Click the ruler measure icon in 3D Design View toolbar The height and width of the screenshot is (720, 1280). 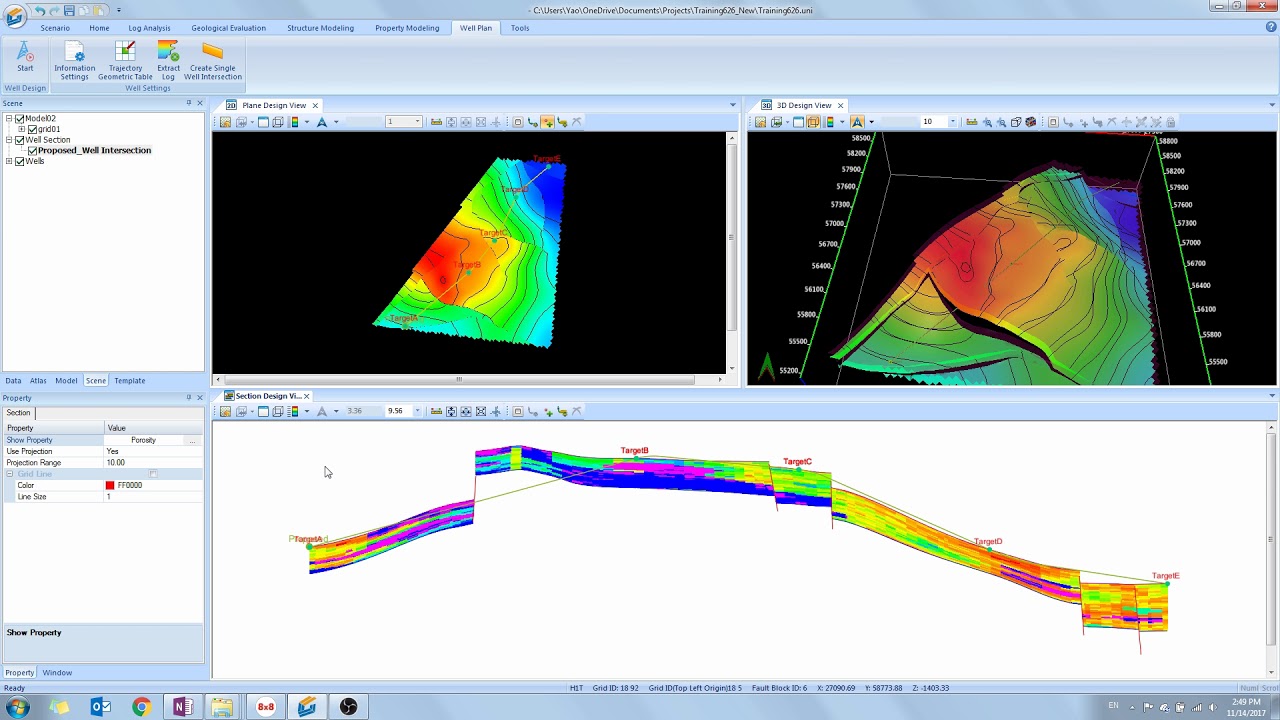[x=971, y=122]
